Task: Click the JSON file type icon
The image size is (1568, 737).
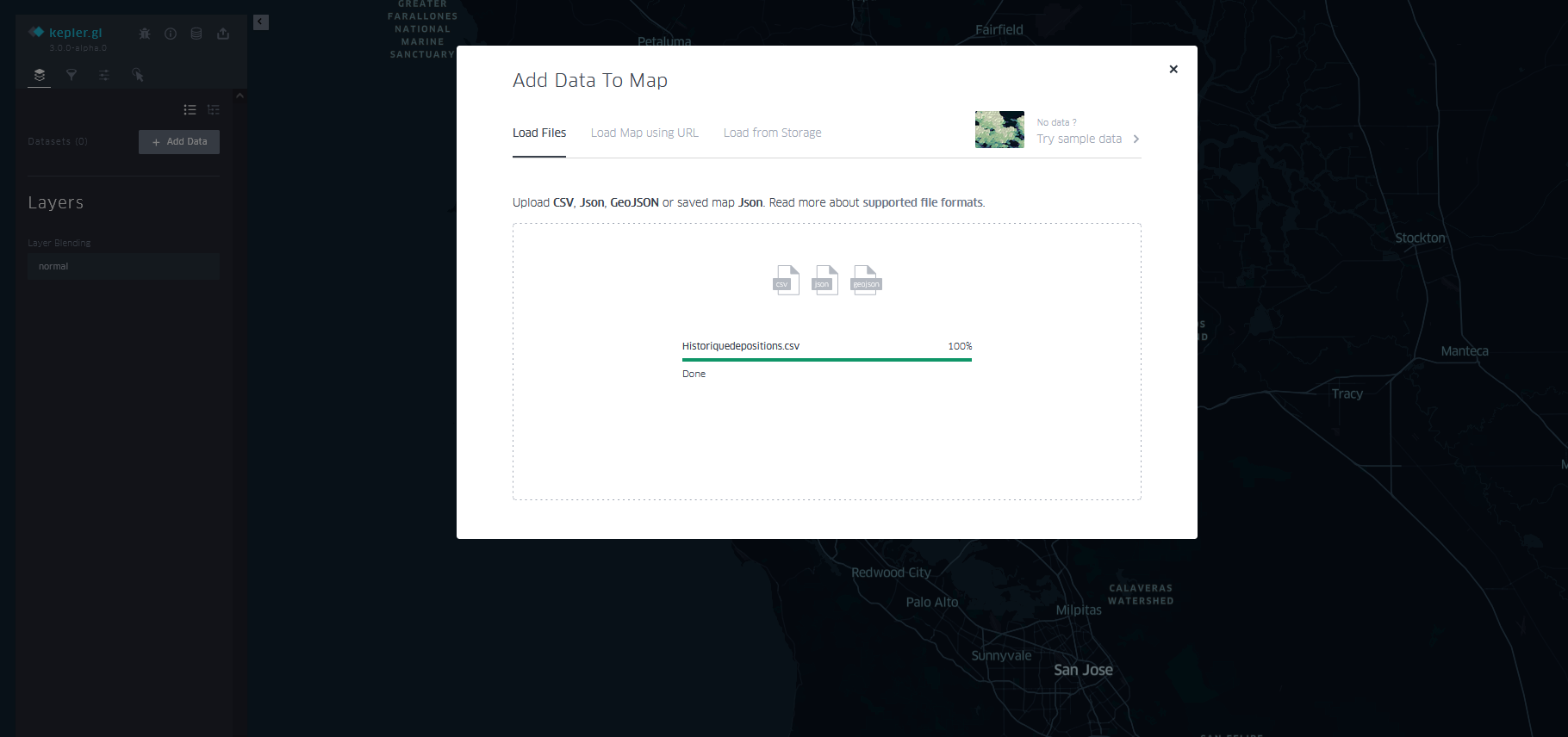Action: (x=825, y=280)
